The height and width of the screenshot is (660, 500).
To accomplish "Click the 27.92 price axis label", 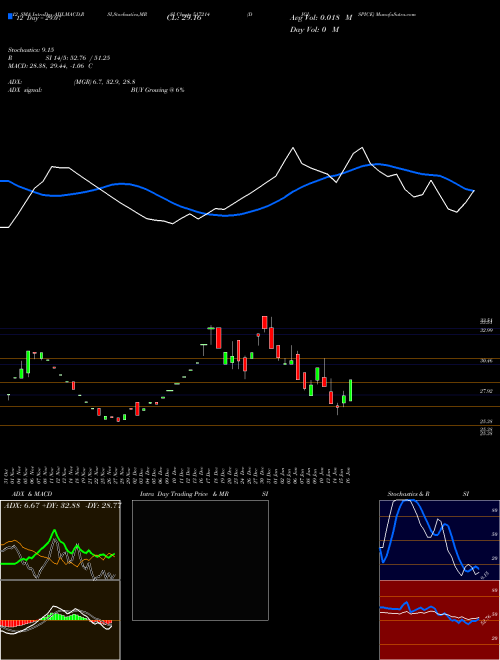I will [x=487, y=391].
